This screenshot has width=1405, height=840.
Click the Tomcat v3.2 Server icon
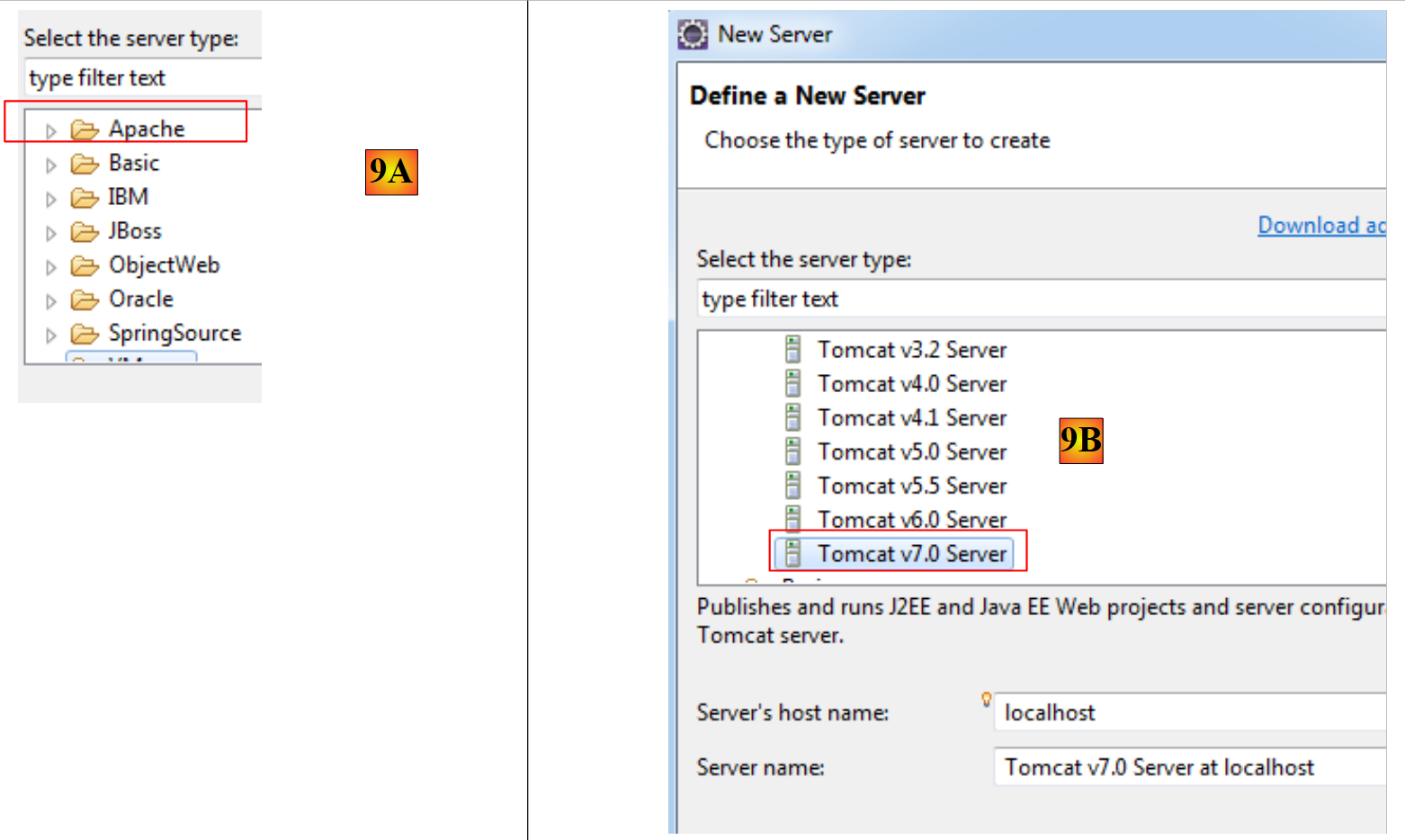(x=792, y=349)
